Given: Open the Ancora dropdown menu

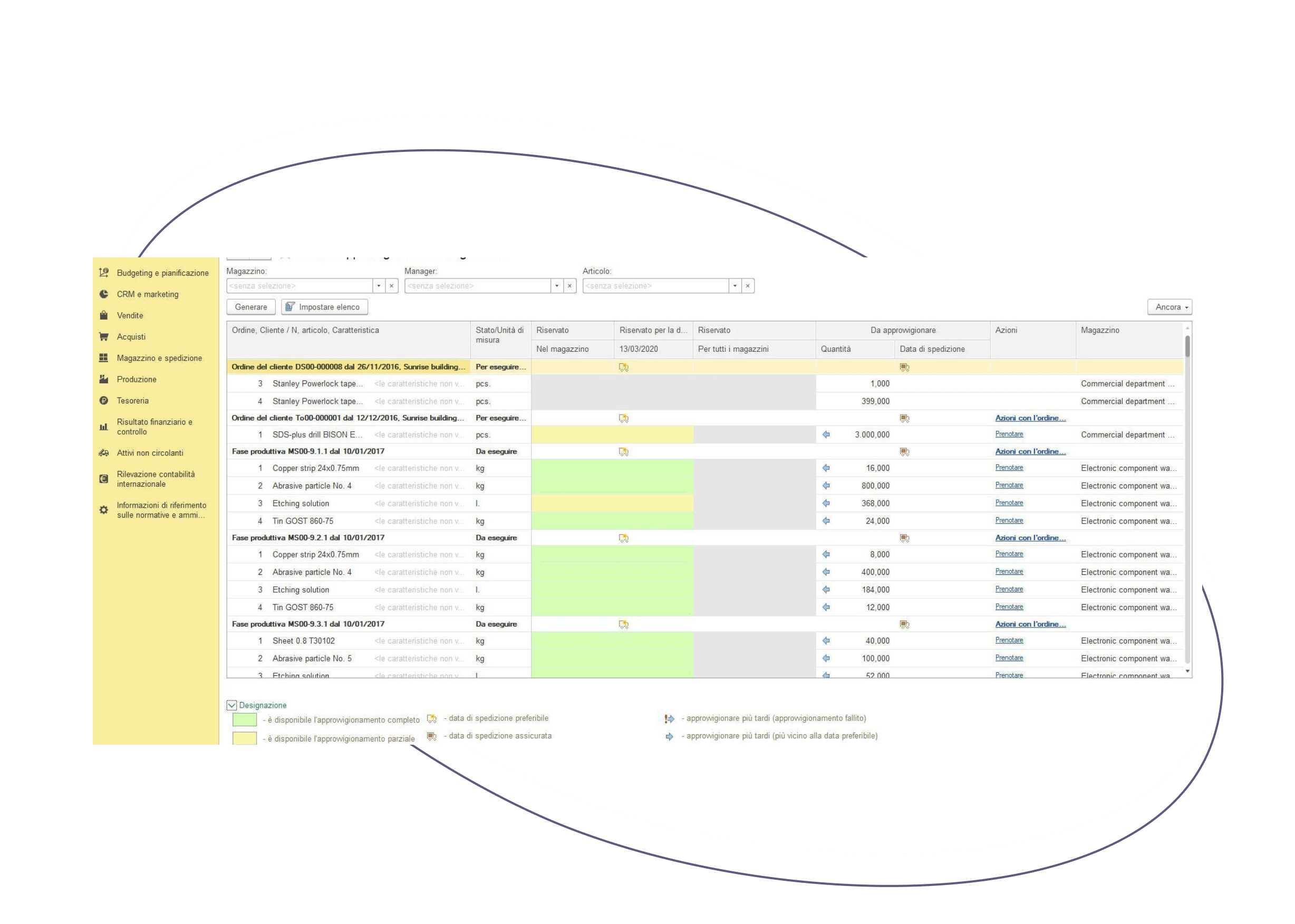Looking at the screenshot, I should coord(1170,307).
